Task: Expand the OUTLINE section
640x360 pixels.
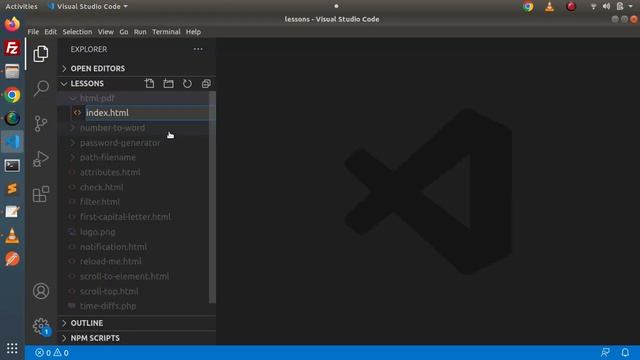Action: (137, 323)
